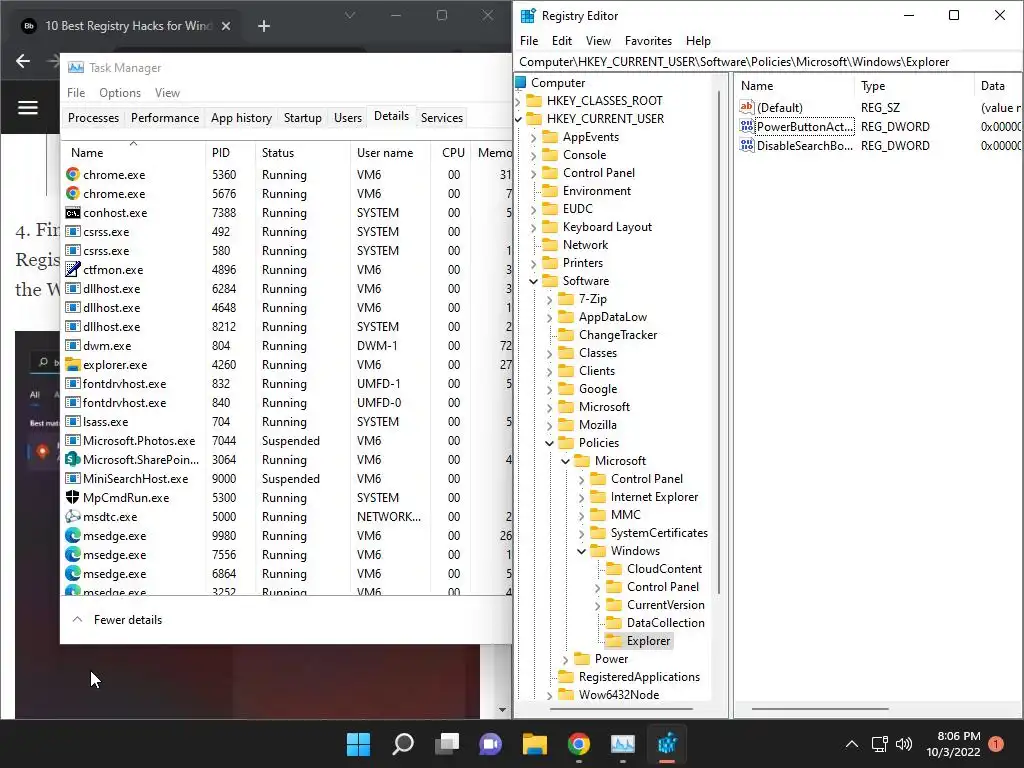The width and height of the screenshot is (1024, 768).
Task: Click the DisableSearchBo... DWORD value icon
Action: click(x=746, y=145)
